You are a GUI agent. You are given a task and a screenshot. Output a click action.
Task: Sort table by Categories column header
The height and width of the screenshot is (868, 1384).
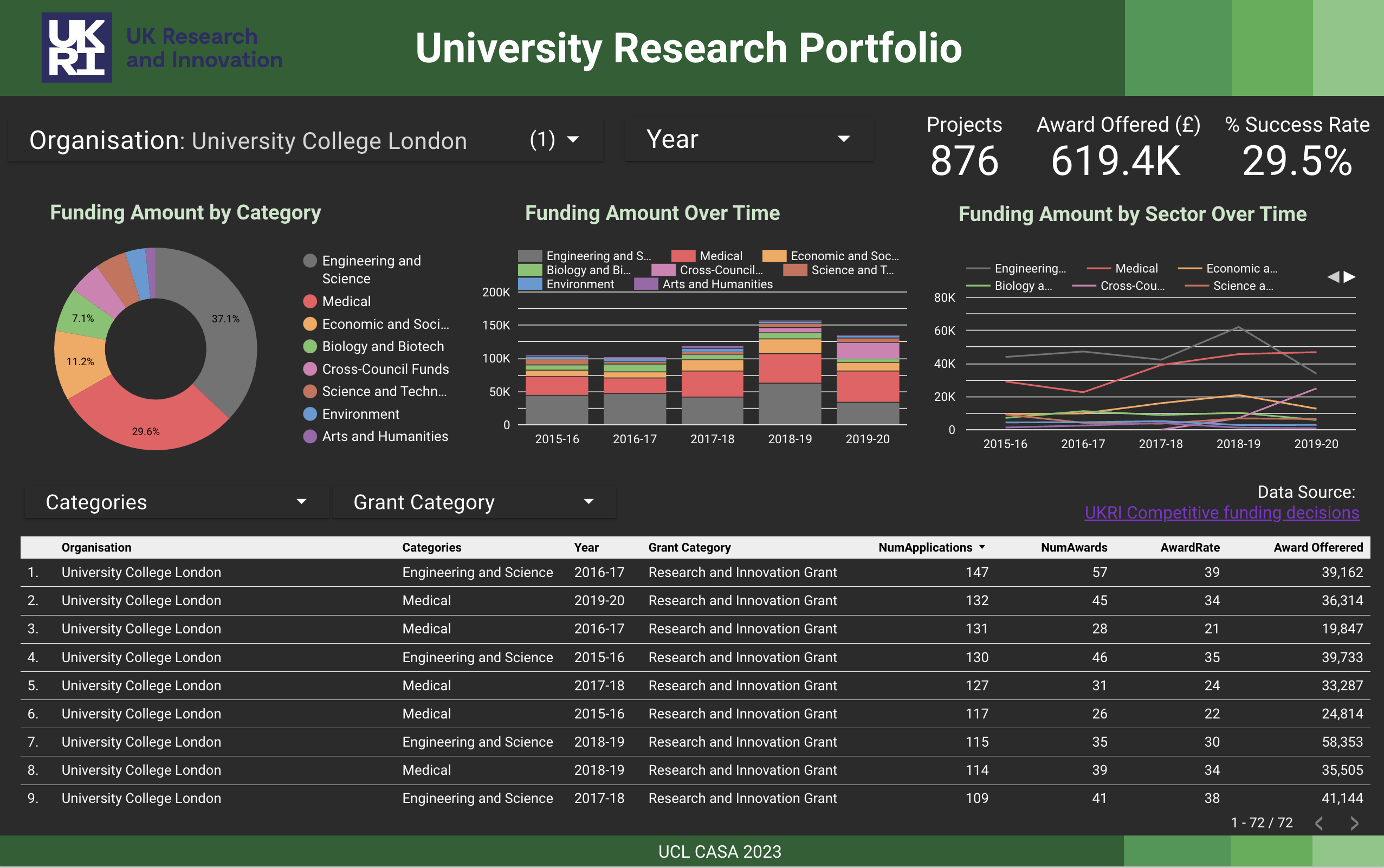[x=432, y=548]
